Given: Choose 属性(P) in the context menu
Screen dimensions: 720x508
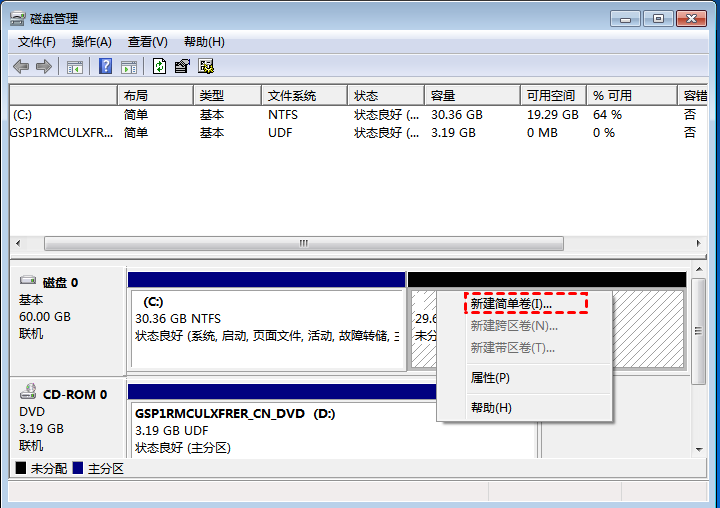Looking at the screenshot, I should 490,378.
